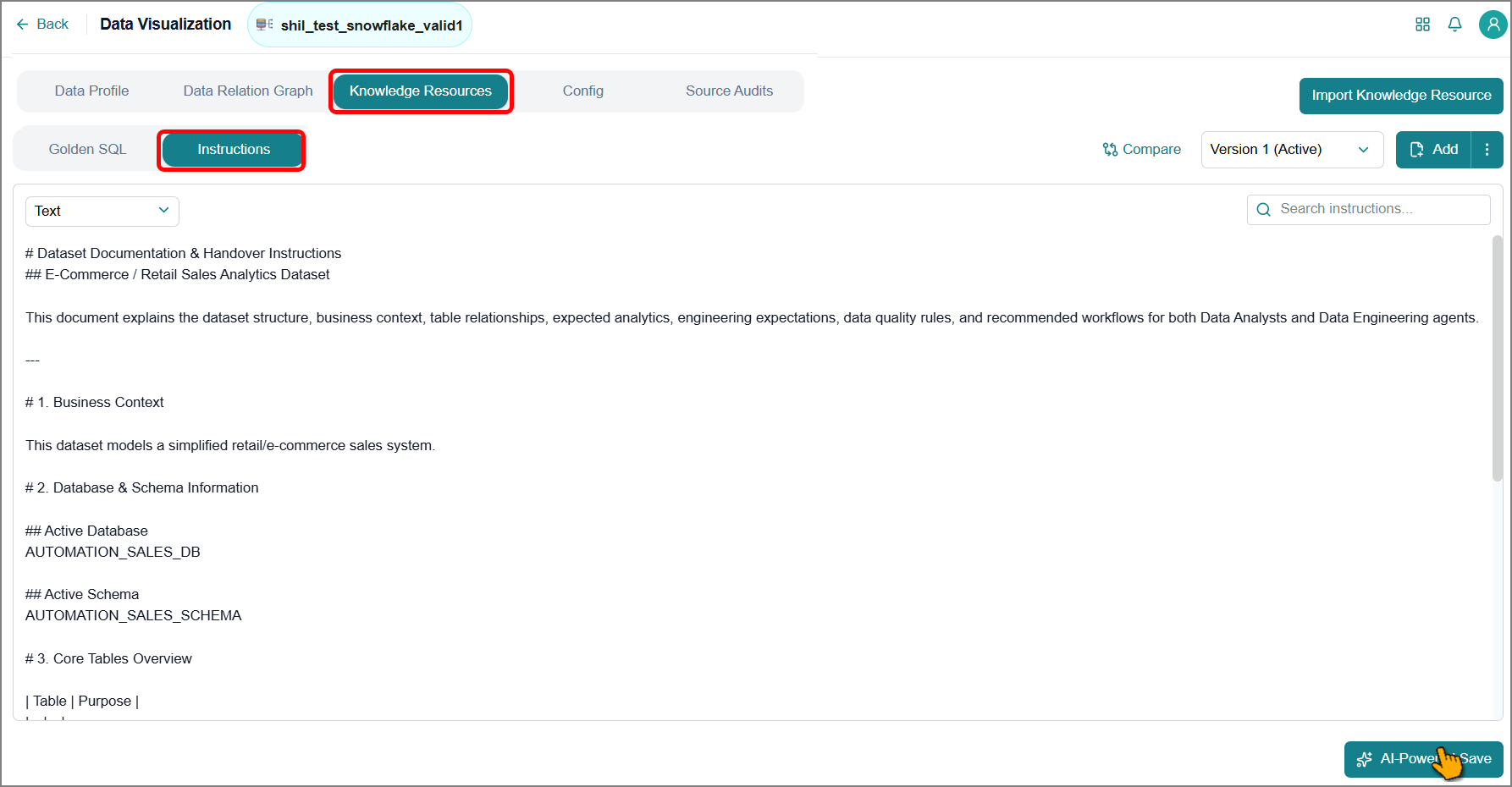Click '## E-Commerce / Retail Sales Analytics Dataset' line
Screen dimensions: 1512x787
178,274
